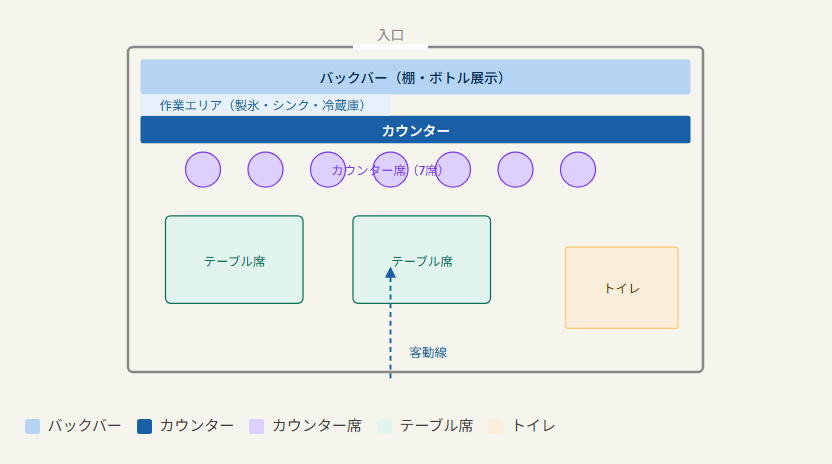Select the 作業エリア(製氷・シンク・冷蔵庫) block
832x464 pixels.
(265, 105)
